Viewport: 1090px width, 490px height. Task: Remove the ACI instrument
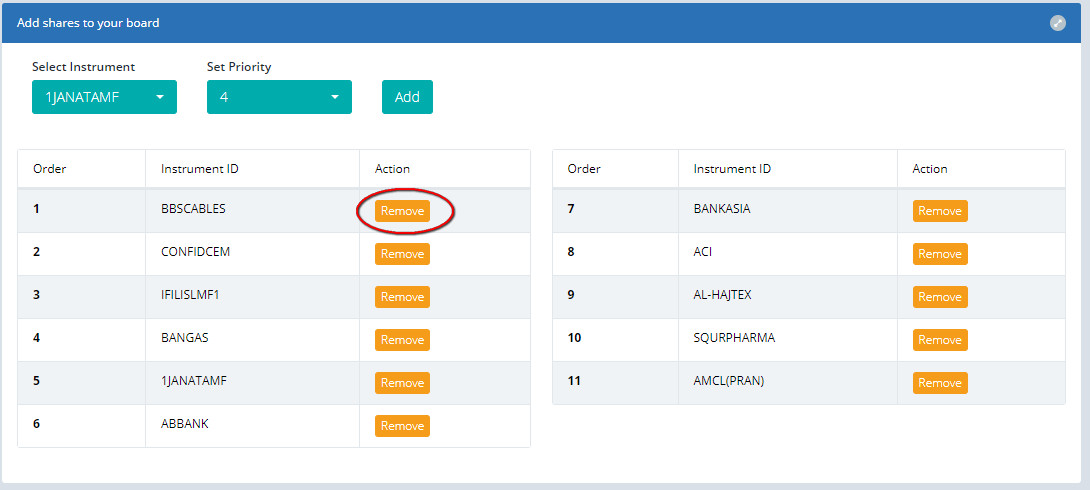click(939, 254)
